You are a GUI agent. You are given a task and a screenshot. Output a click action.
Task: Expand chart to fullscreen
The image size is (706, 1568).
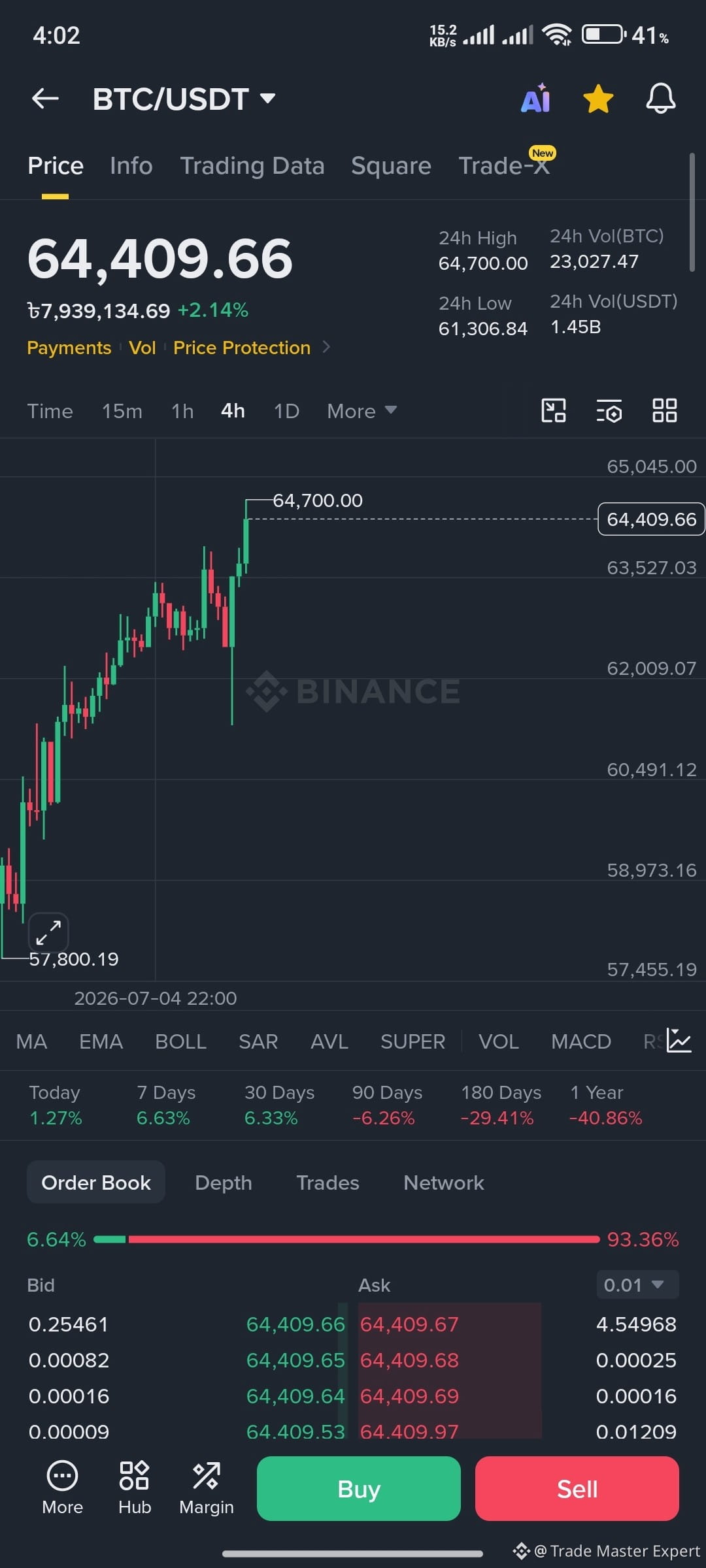[x=48, y=932]
